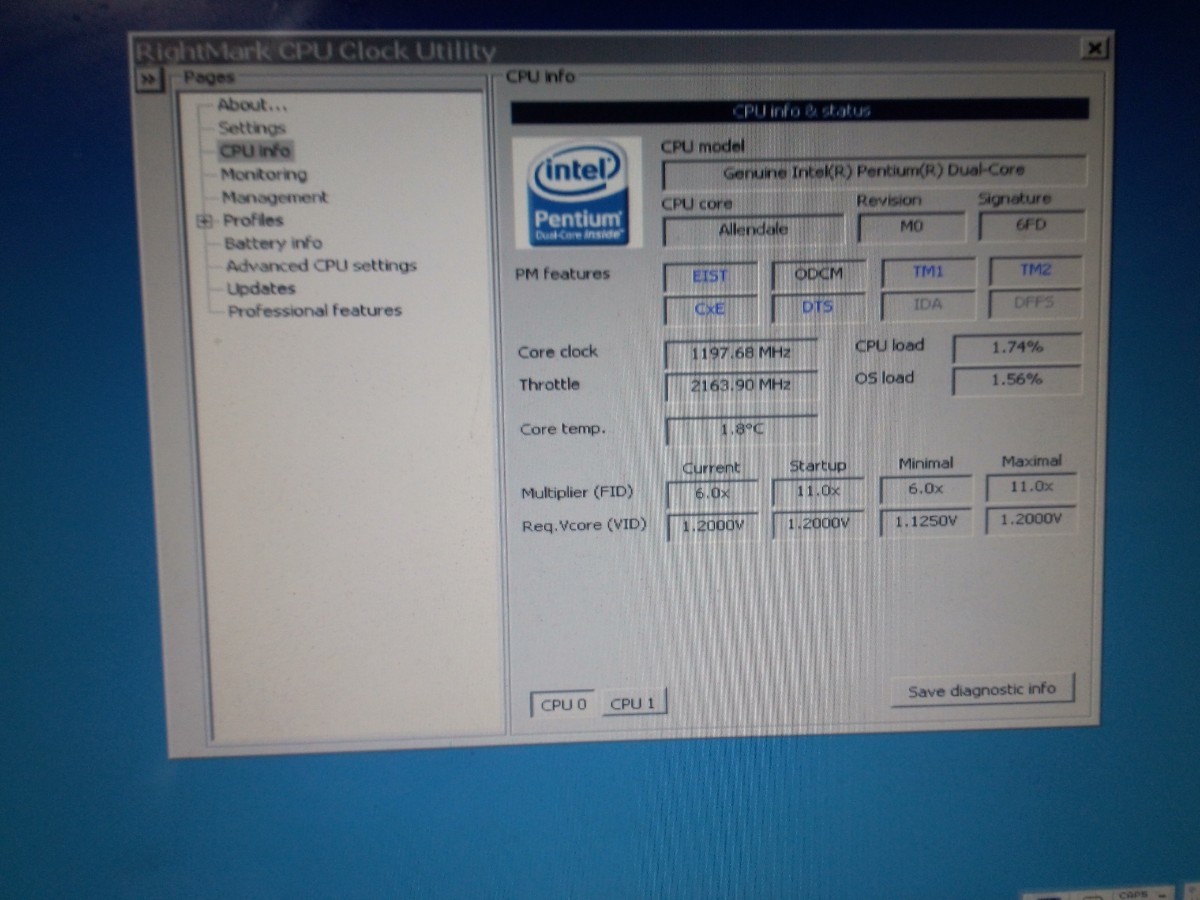Open the Monitoring page
This screenshot has width=1200, height=900.
tap(264, 174)
